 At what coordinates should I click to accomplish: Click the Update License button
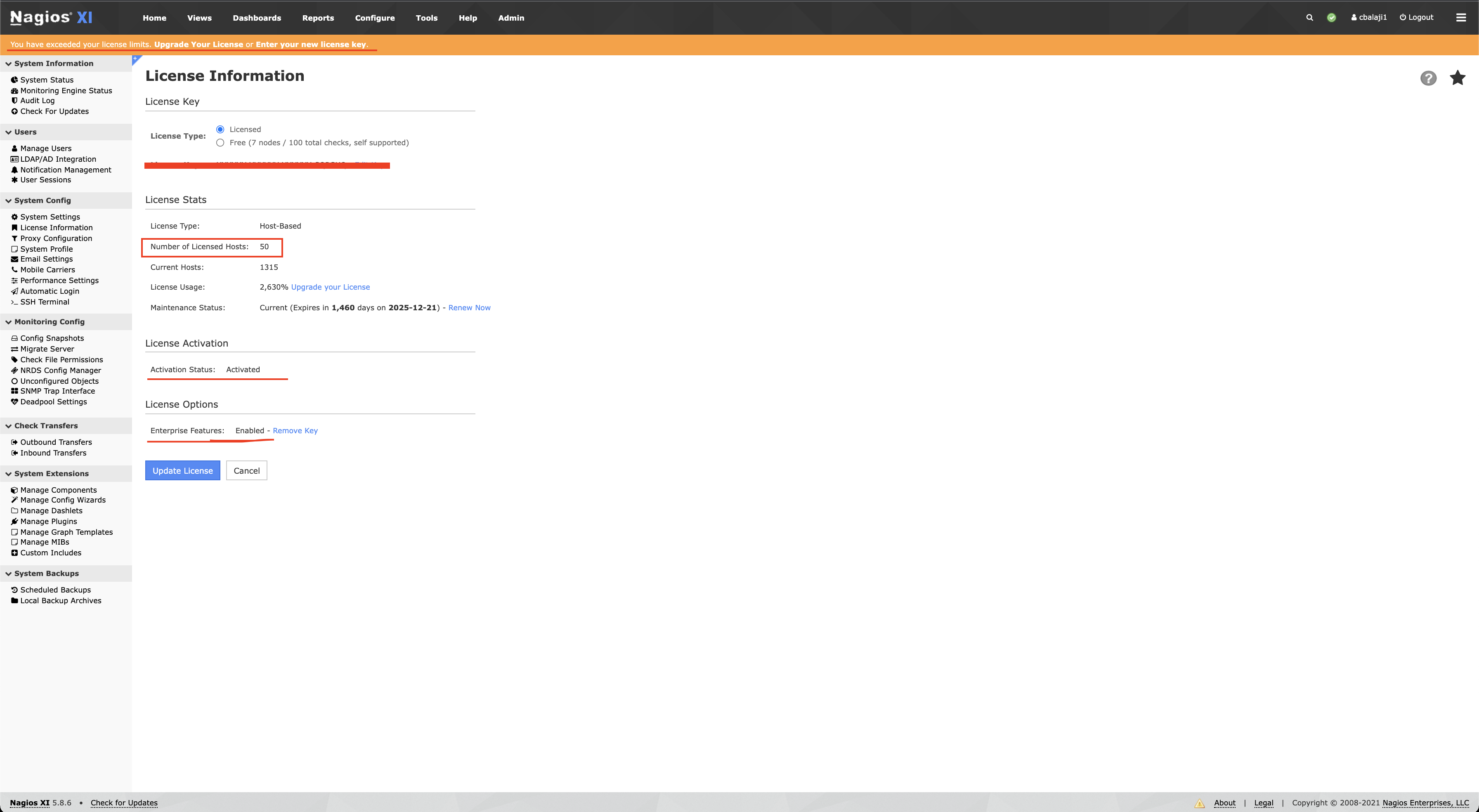(x=182, y=470)
